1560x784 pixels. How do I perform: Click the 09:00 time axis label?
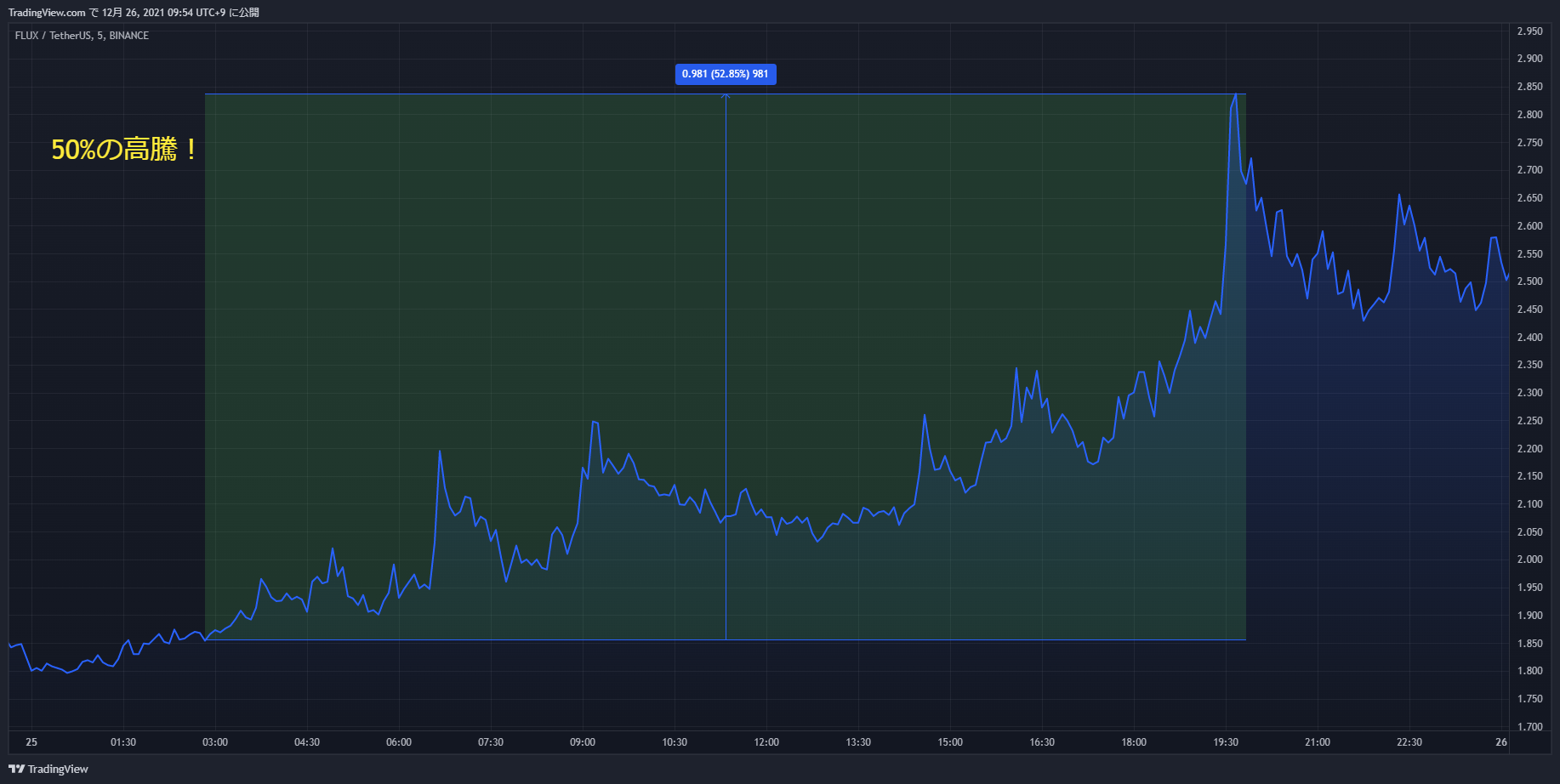click(583, 742)
